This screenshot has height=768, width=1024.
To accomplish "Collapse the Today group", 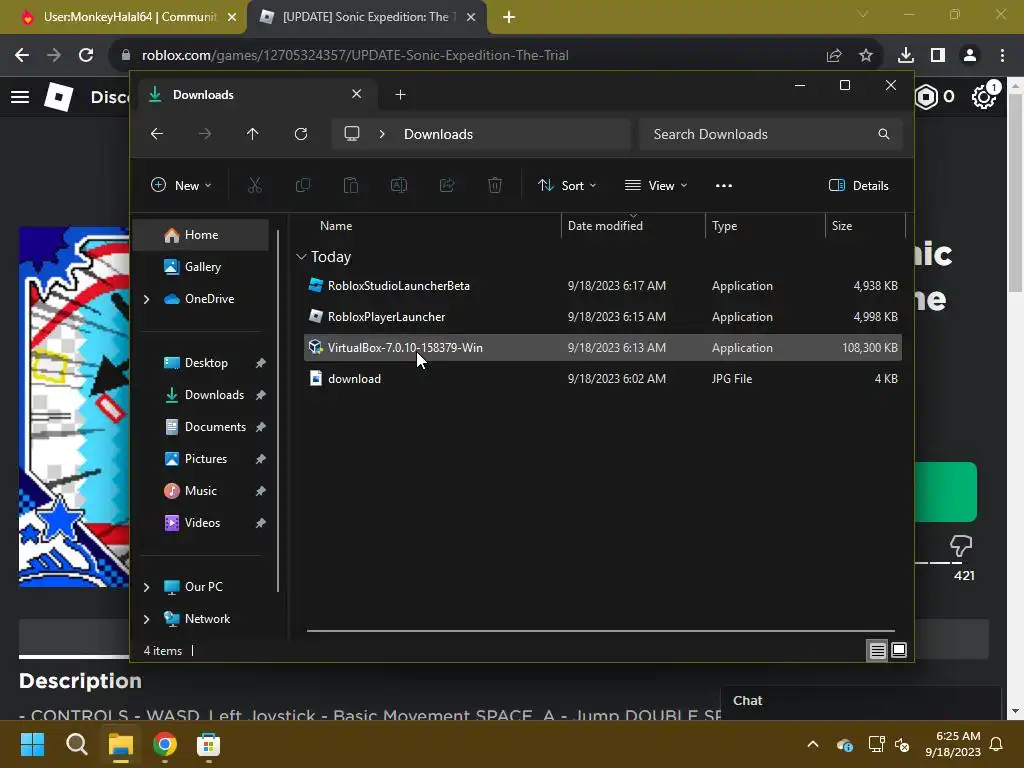I will tap(301, 257).
